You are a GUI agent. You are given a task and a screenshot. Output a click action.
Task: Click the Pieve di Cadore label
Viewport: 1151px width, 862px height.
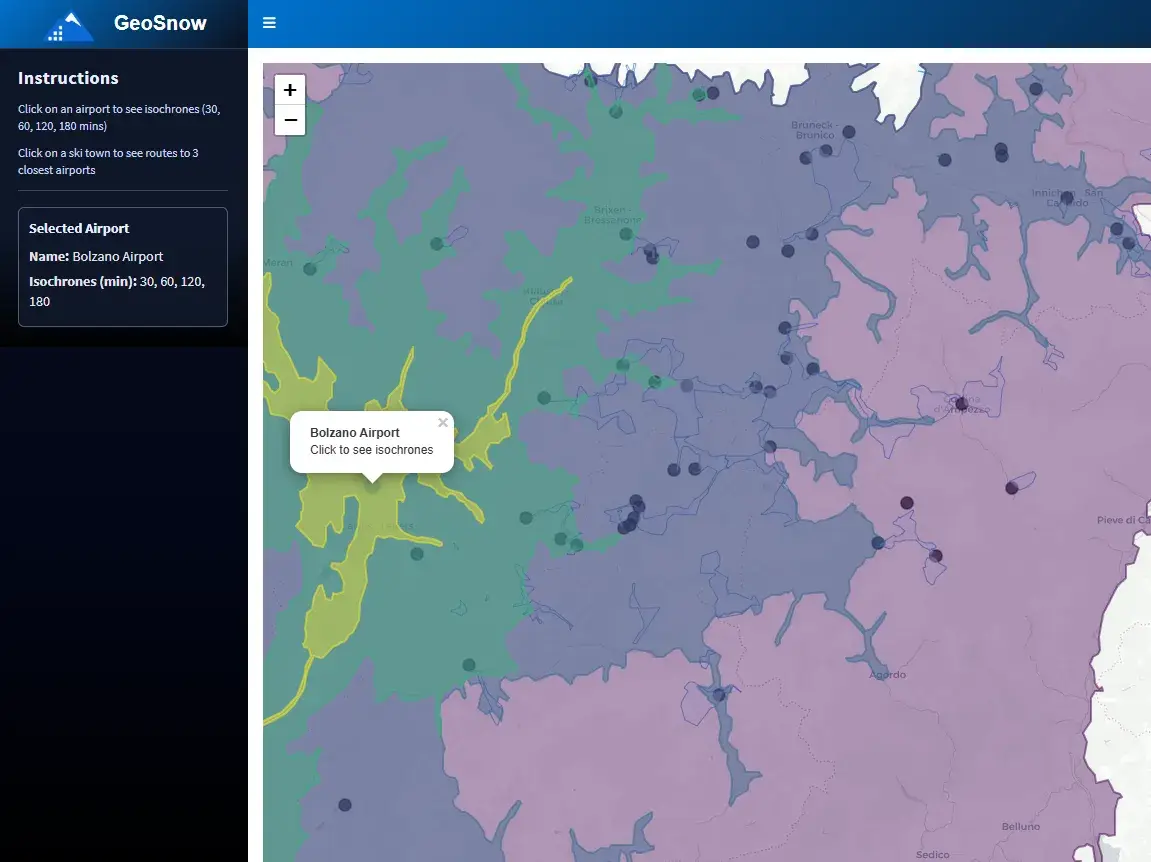(1123, 520)
